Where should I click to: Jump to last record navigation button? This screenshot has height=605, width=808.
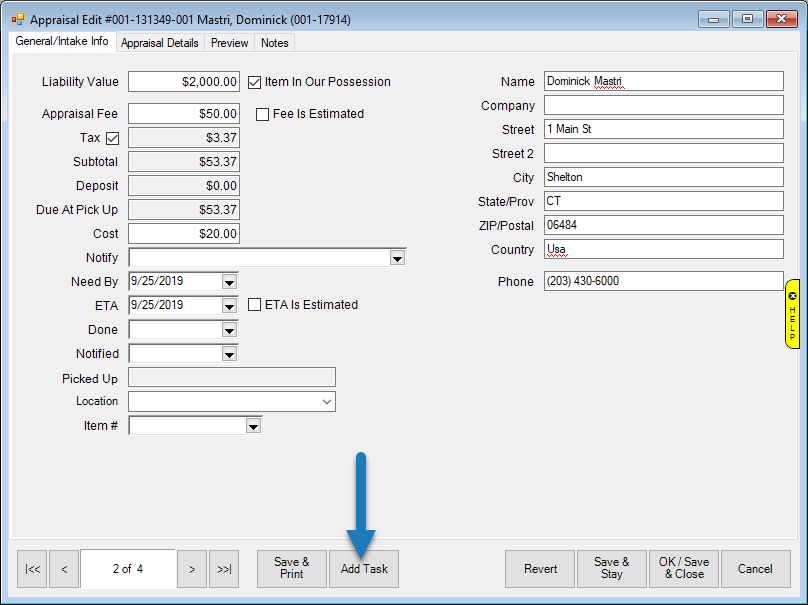click(x=224, y=569)
